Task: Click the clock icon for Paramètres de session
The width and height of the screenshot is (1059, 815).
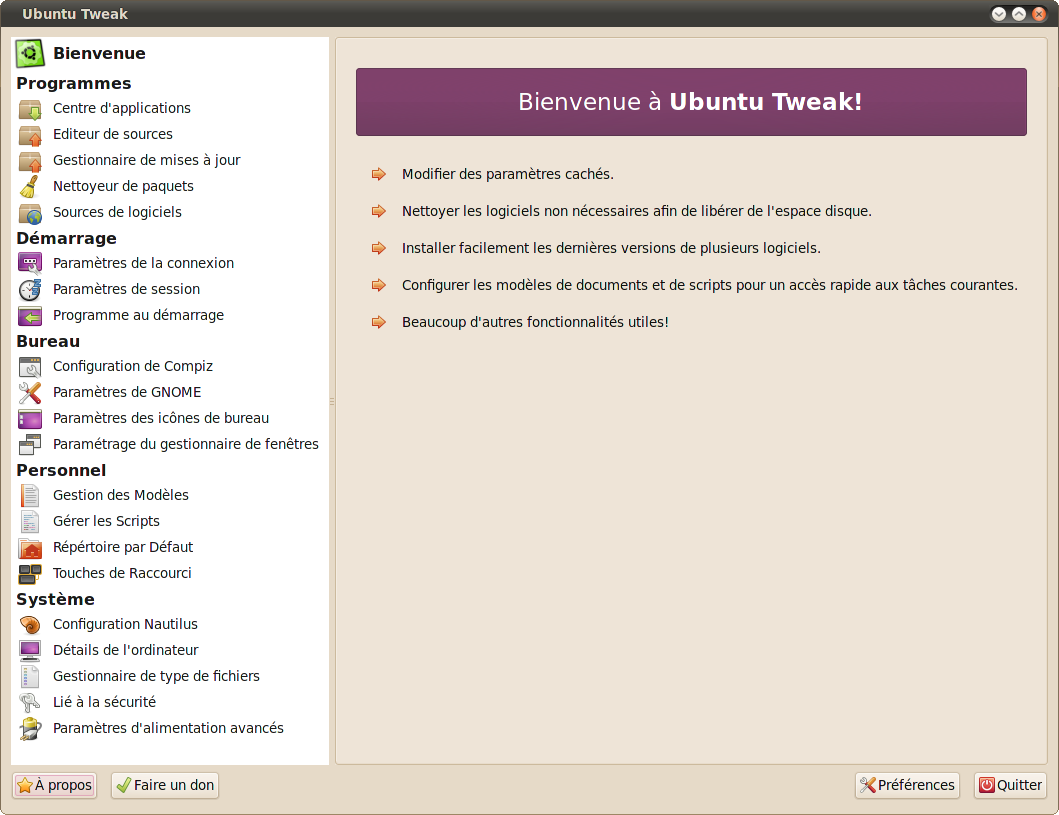Action: pos(30,290)
